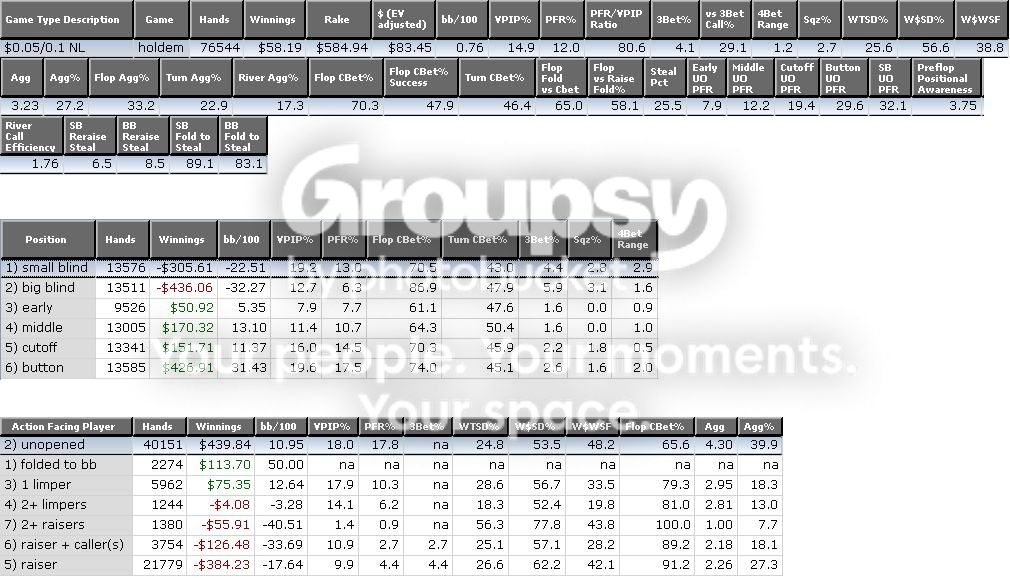This screenshot has width=1010, height=578.
Task: Click bb/100 header in position table
Action: (242, 239)
